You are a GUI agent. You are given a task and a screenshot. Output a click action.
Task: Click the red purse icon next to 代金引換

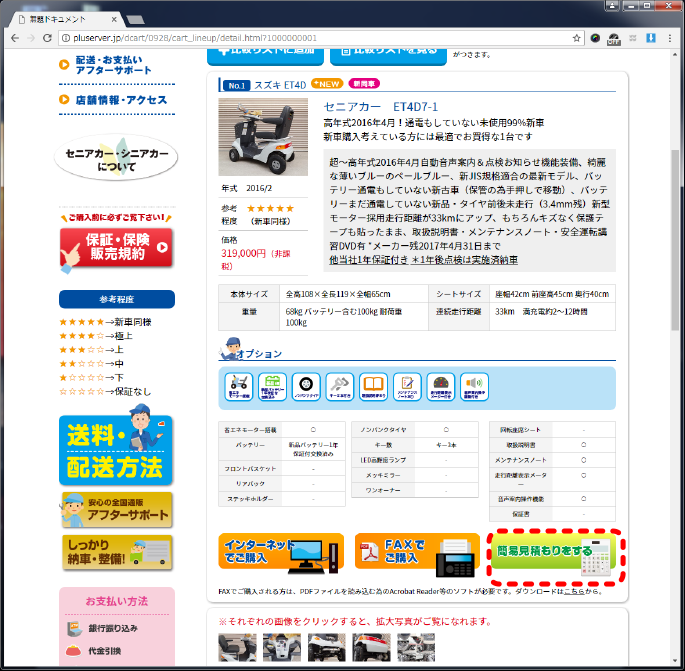click(73, 651)
